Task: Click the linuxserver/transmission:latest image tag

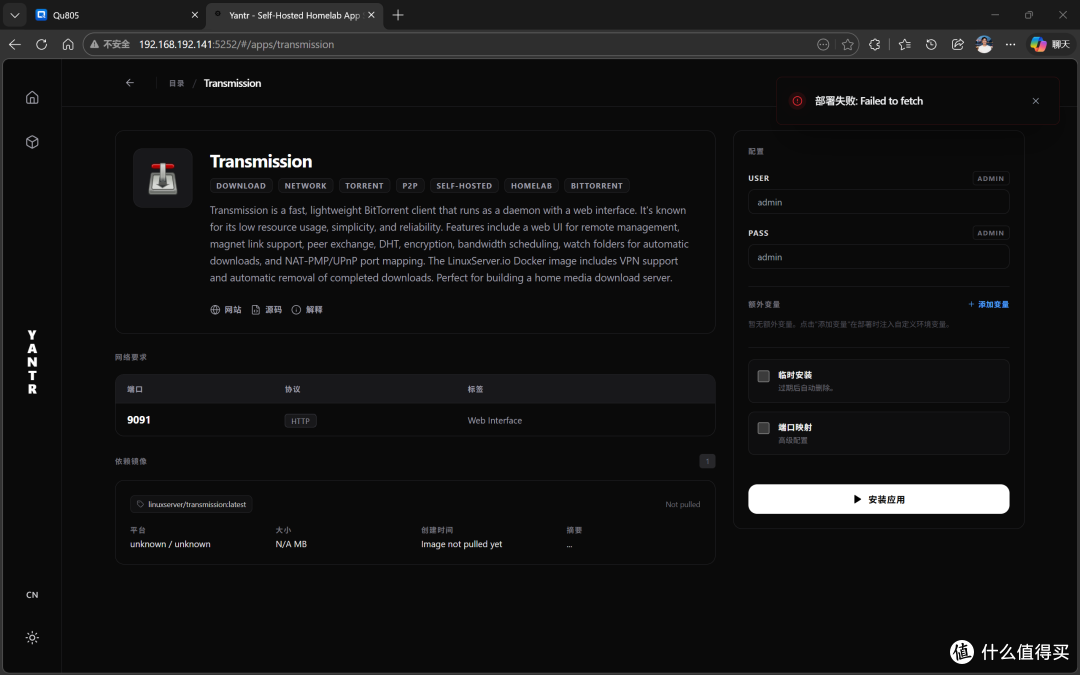Action: 191,504
